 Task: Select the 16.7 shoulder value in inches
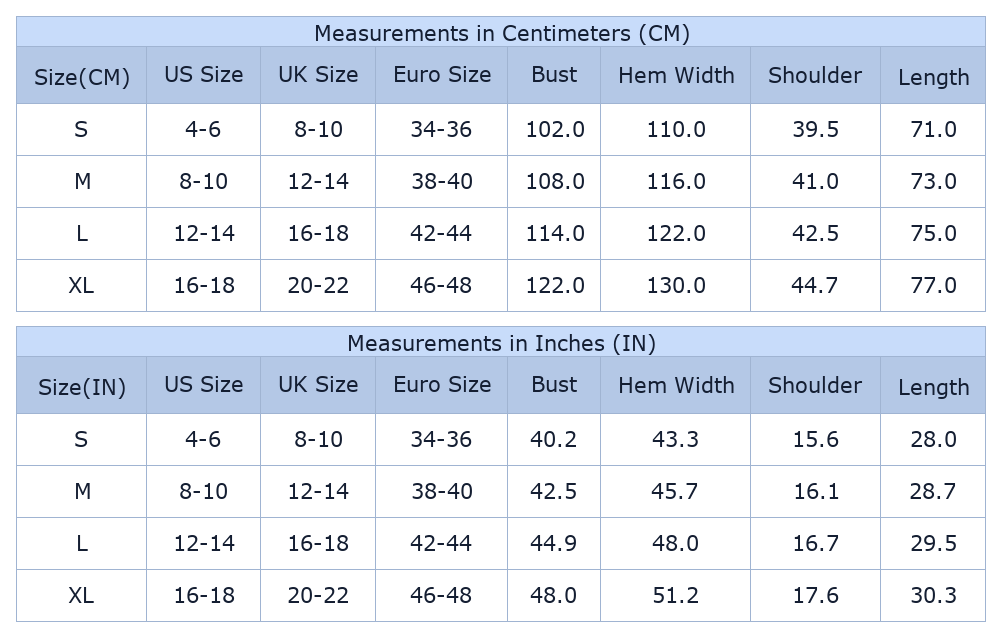click(815, 543)
